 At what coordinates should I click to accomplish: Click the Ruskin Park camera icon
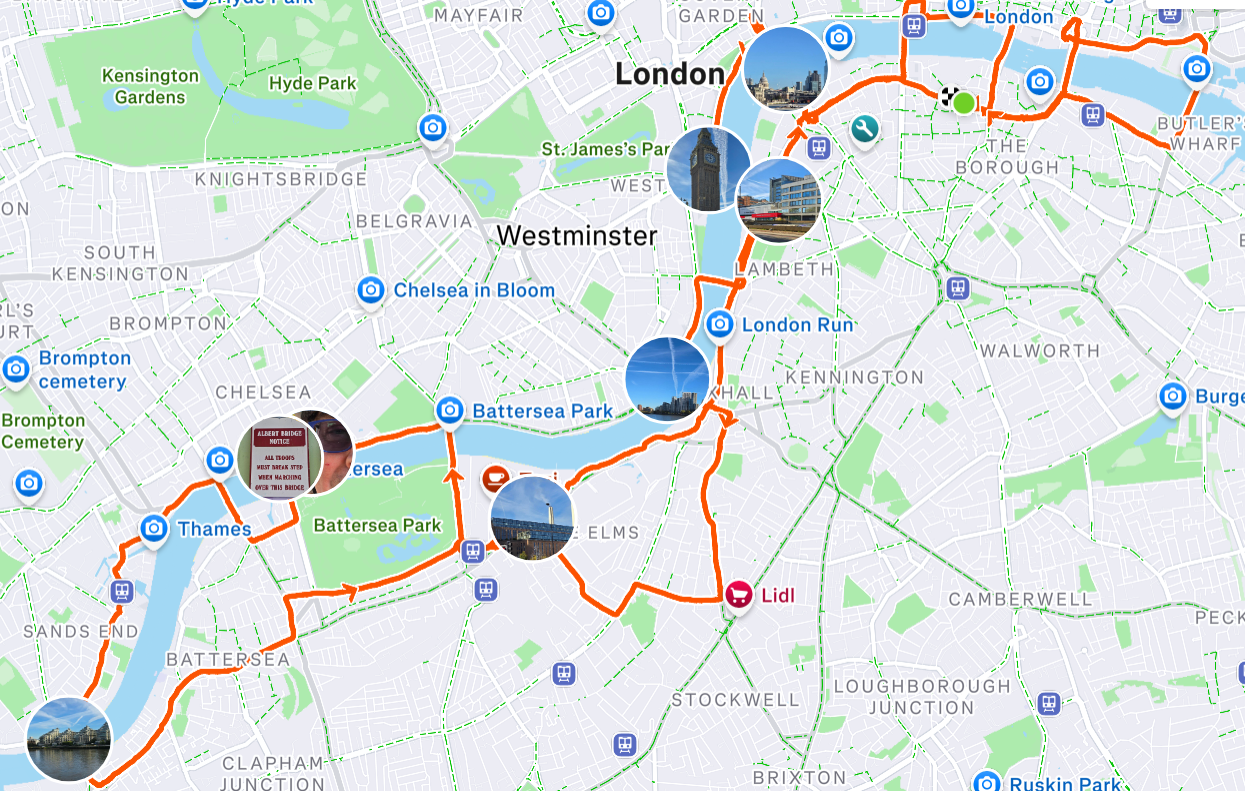click(988, 783)
